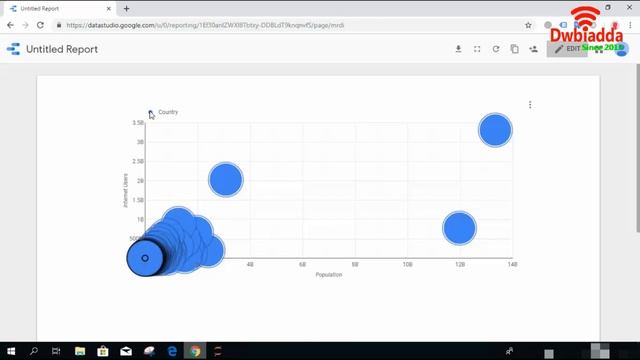Open a new browser tab

click(x=127, y=9)
